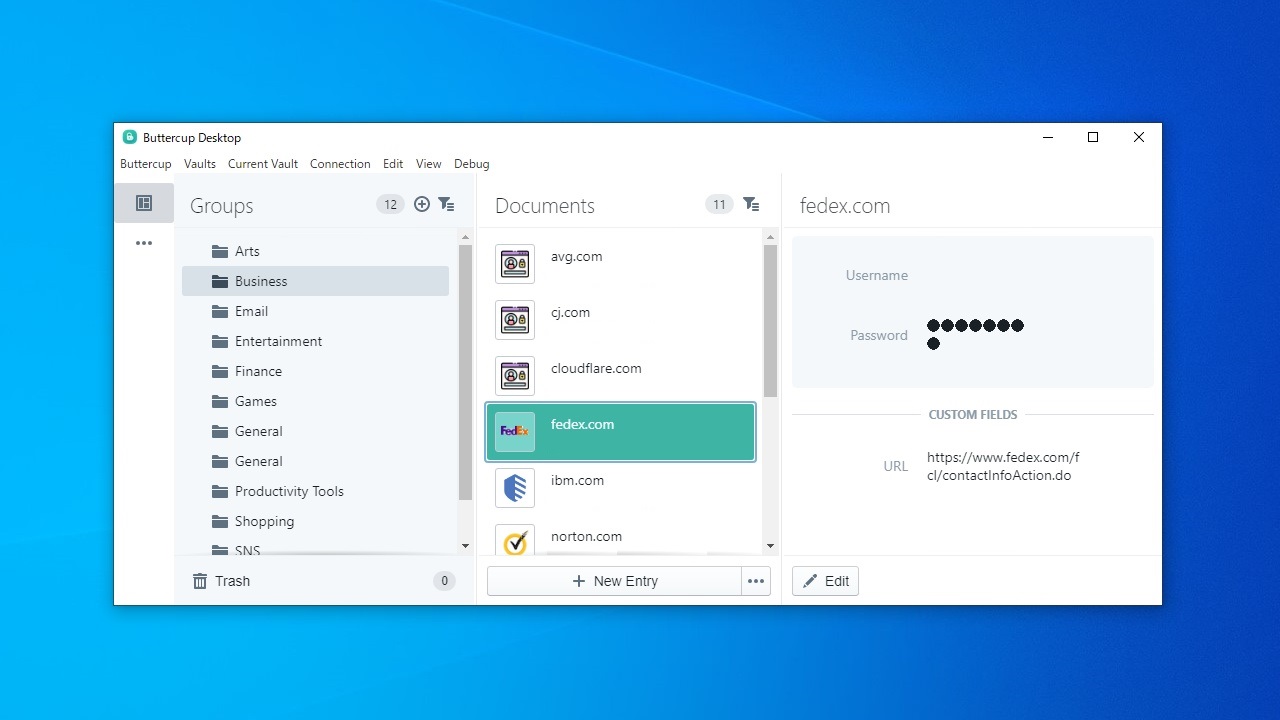Click the Groups count badge 12

[390, 204]
